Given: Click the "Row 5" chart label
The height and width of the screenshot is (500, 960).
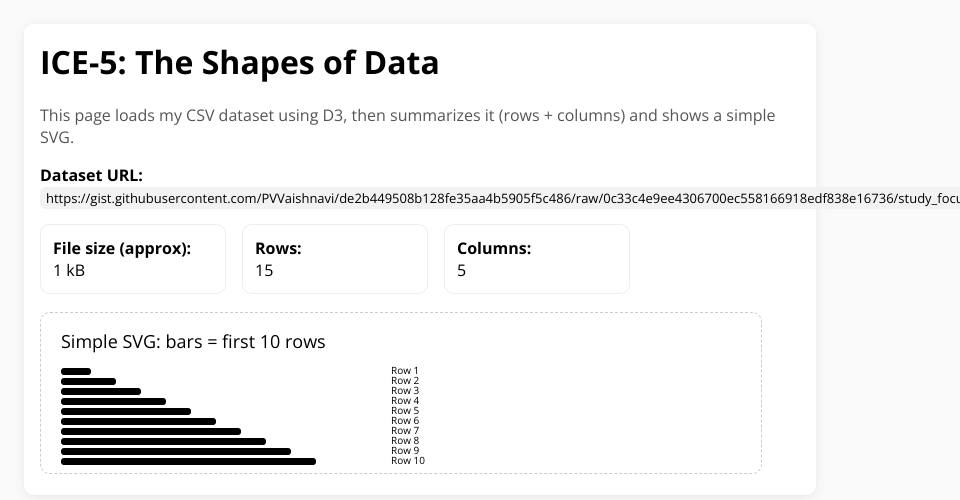Looking at the screenshot, I should coord(405,411).
